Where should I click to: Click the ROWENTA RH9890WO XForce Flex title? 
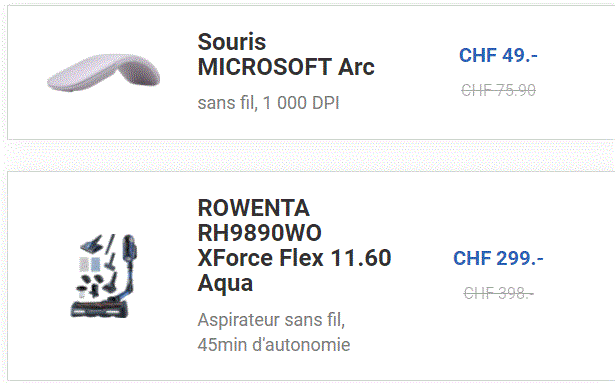(294, 245)
